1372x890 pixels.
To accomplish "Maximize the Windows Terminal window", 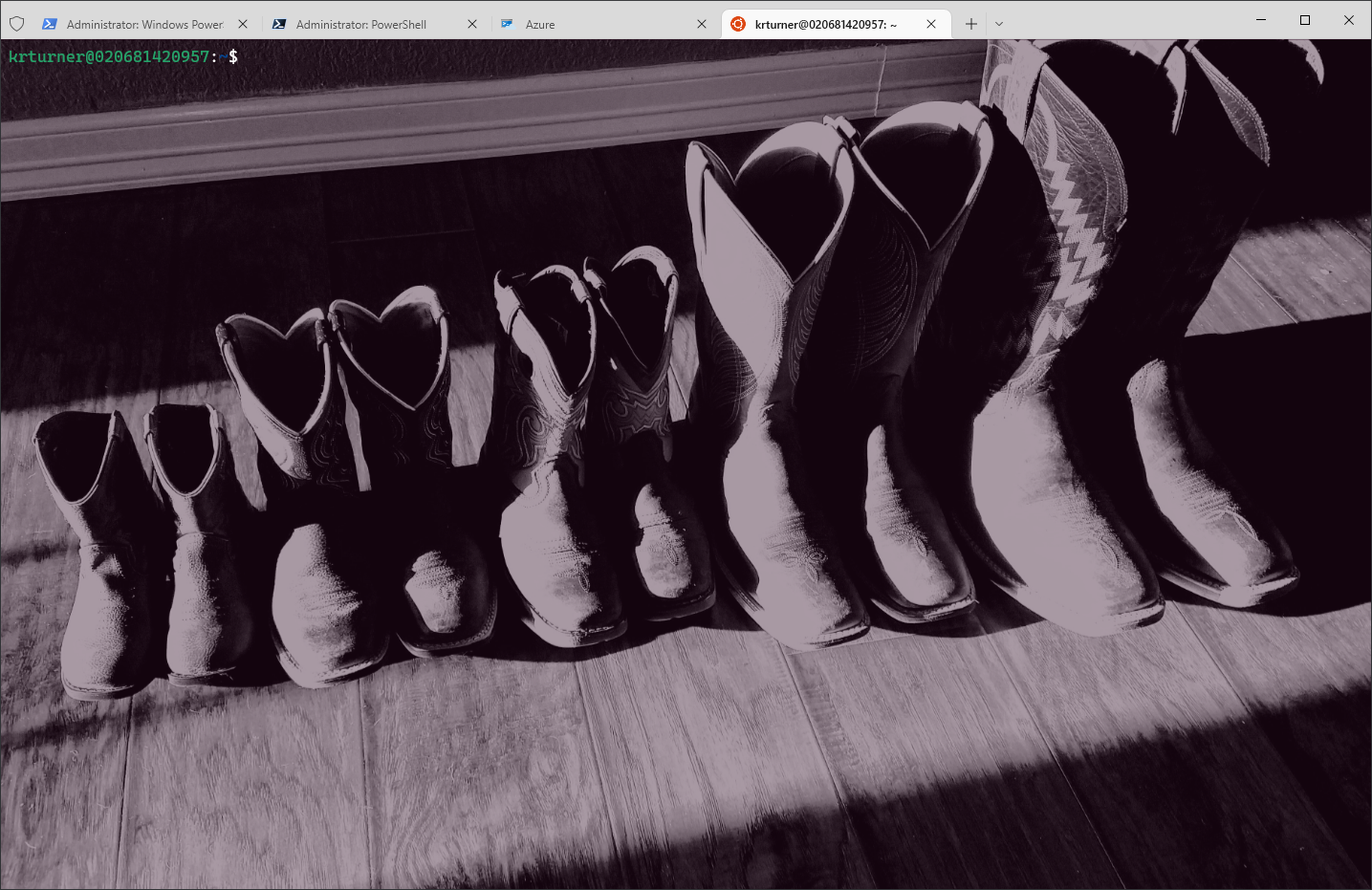I will click(1305, 20).
